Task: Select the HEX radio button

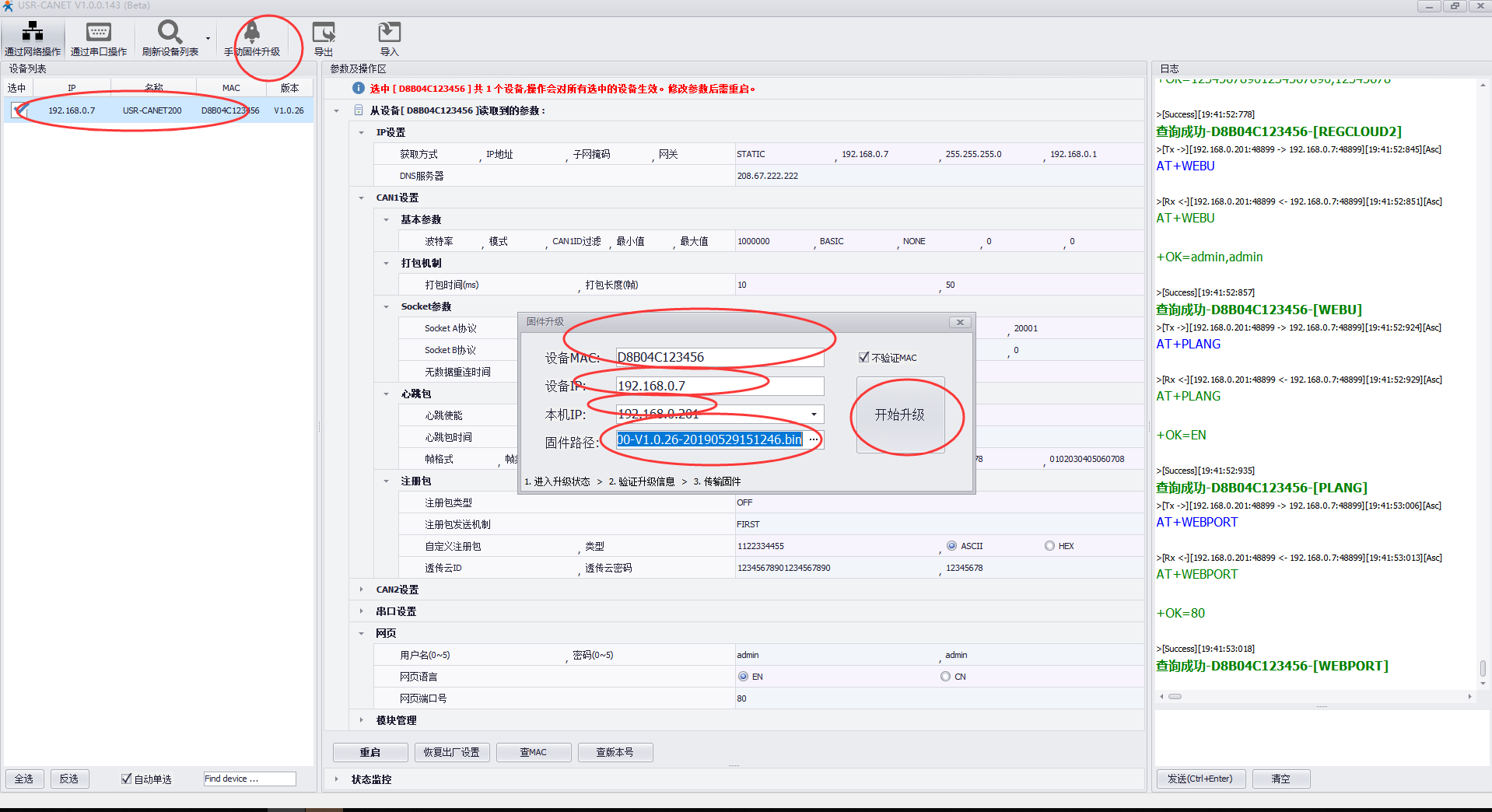Action: point(1049,546)
